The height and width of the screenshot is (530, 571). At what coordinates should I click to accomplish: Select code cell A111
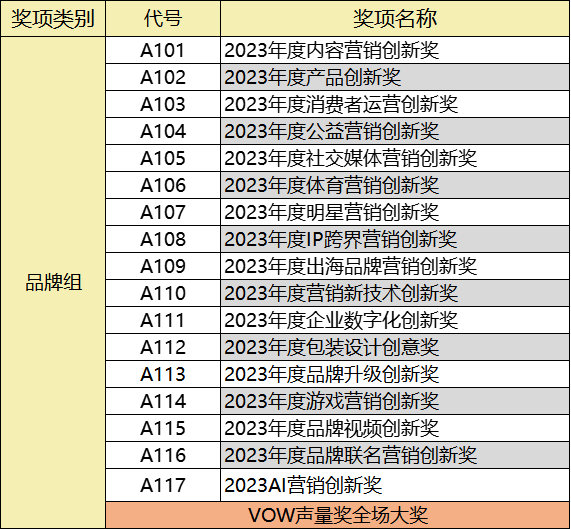(x=163, y=319)
